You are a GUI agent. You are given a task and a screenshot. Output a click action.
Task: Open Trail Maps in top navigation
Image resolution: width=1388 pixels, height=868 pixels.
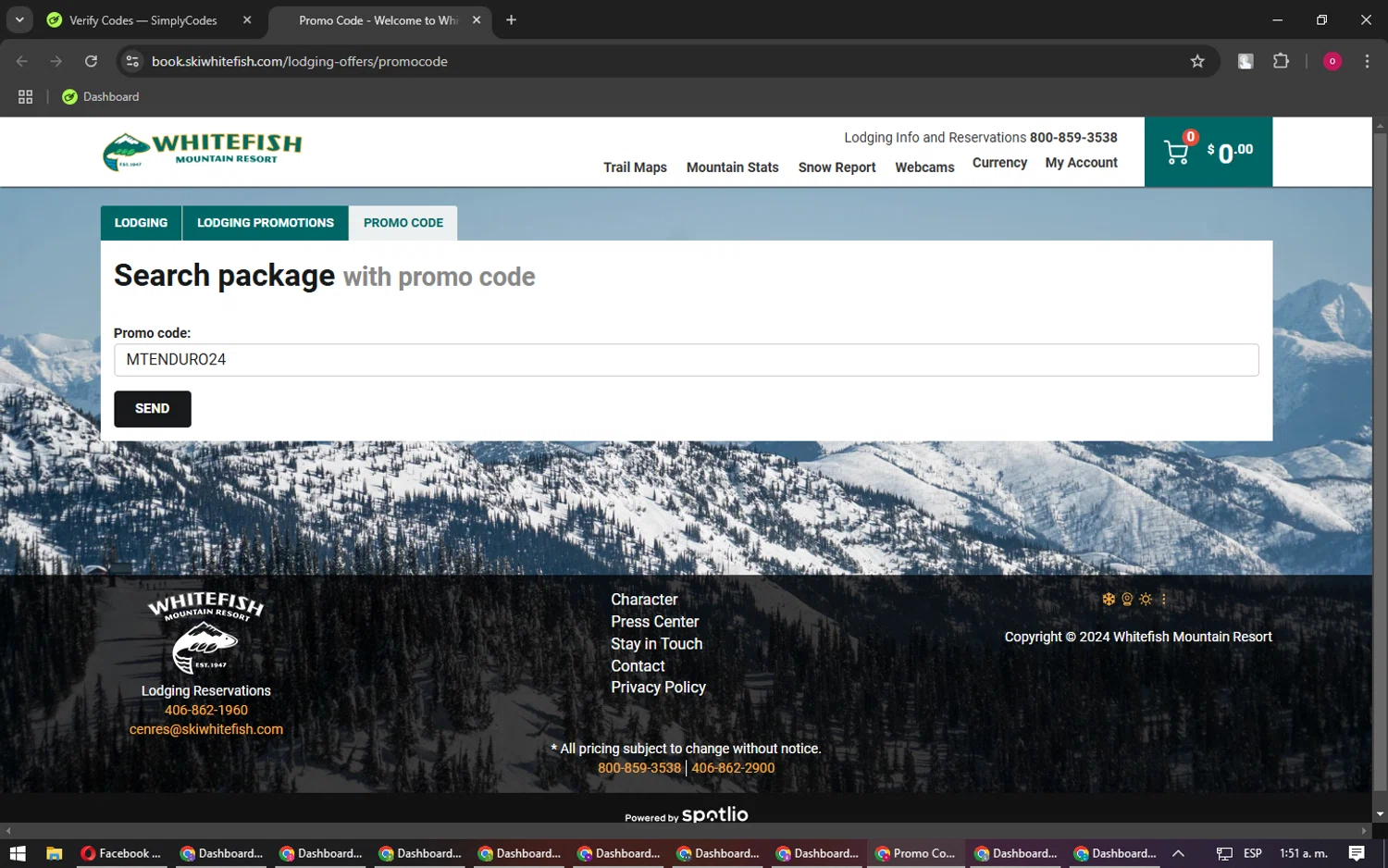point(635,167)
